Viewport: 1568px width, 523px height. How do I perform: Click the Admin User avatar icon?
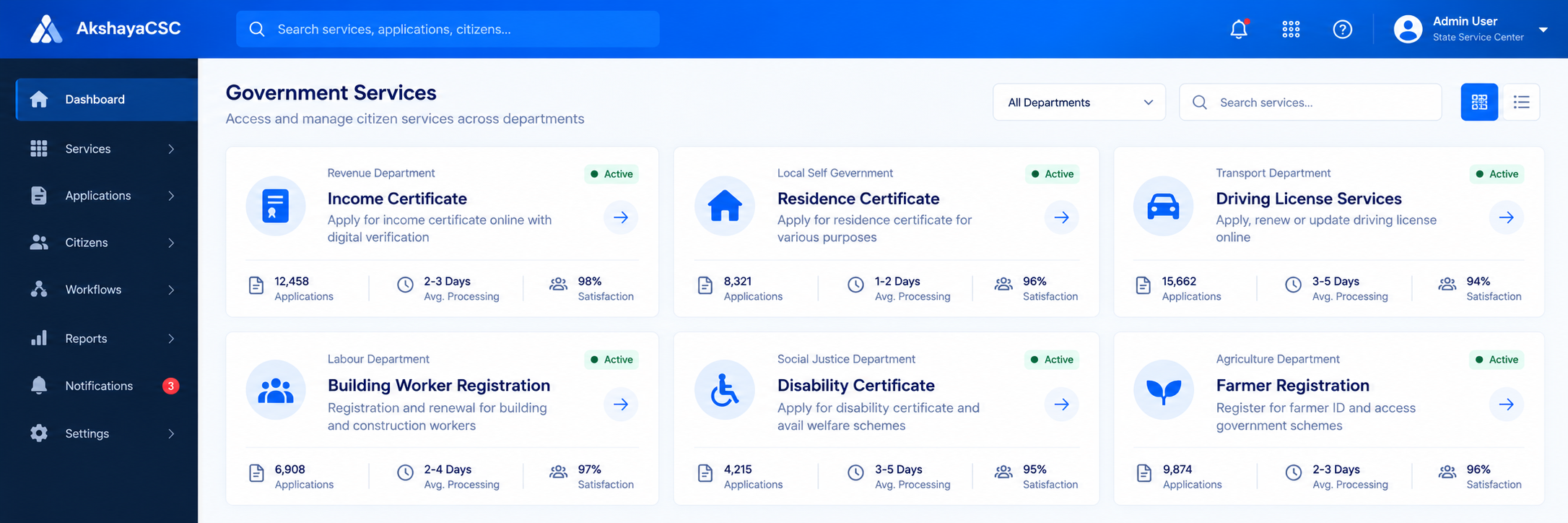tap(1408, 29)
